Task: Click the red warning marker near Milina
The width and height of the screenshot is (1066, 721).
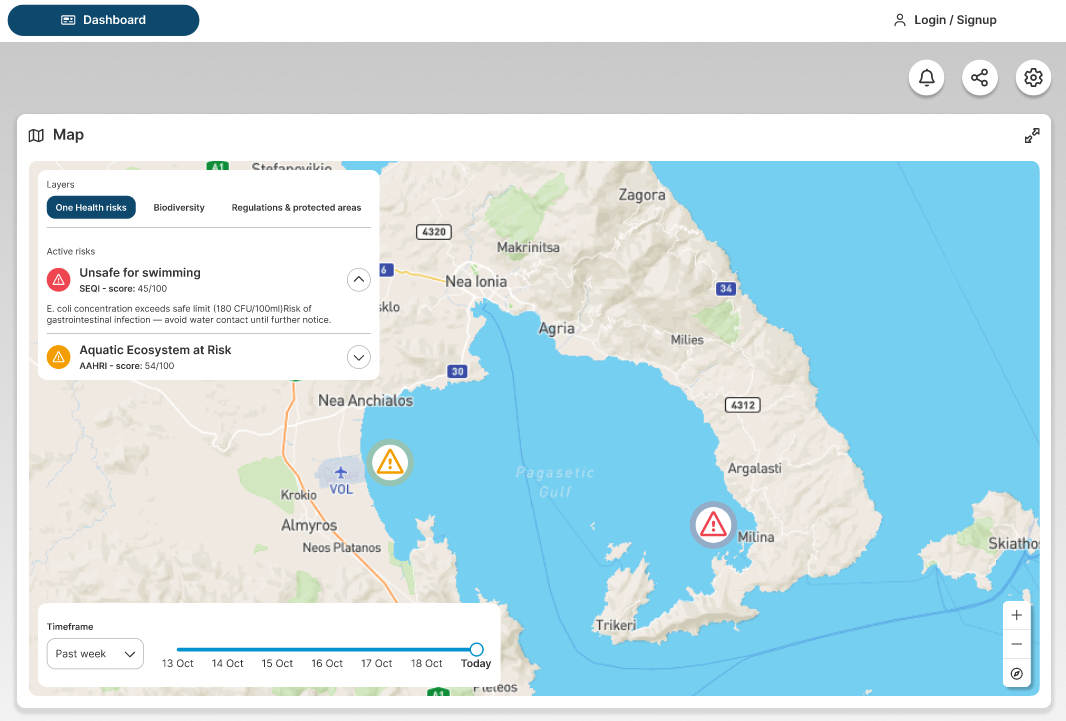Action: 713,524
